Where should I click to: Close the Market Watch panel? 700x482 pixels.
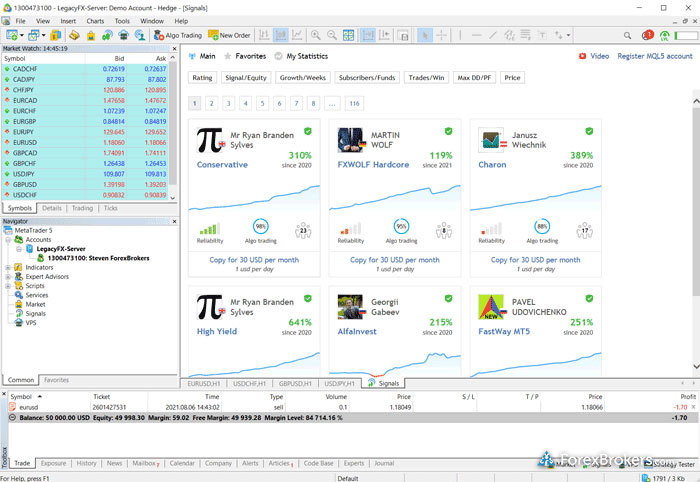(x=175, y=49)
